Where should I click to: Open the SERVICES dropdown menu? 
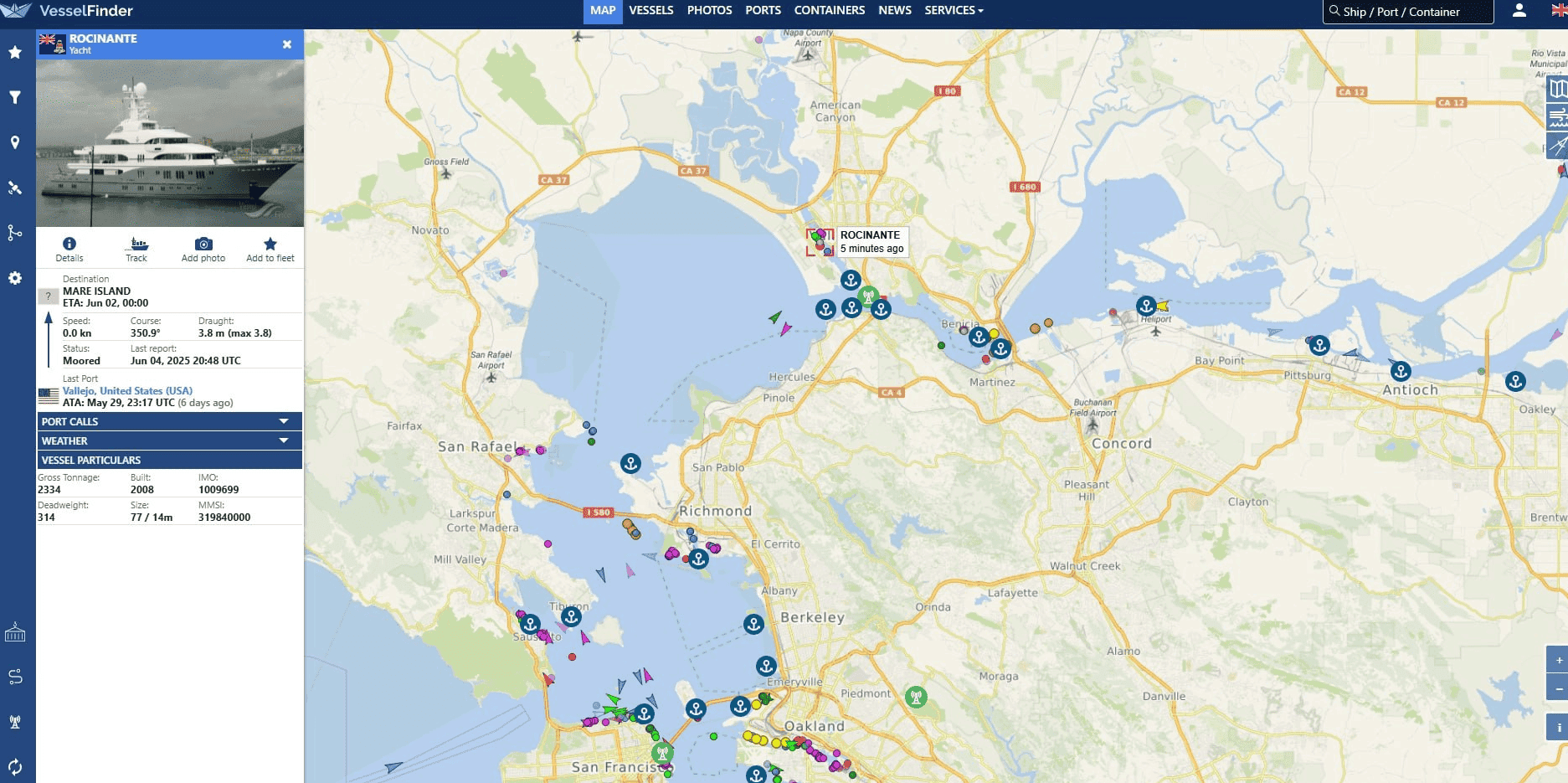[x=954, y=11]
